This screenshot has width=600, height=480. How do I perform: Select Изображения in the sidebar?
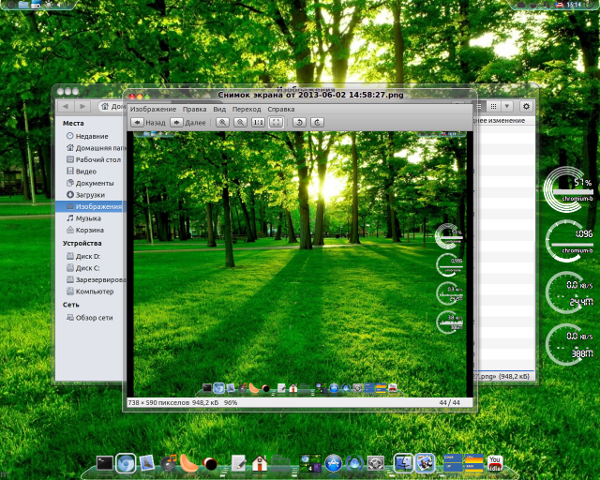point(91,207)
